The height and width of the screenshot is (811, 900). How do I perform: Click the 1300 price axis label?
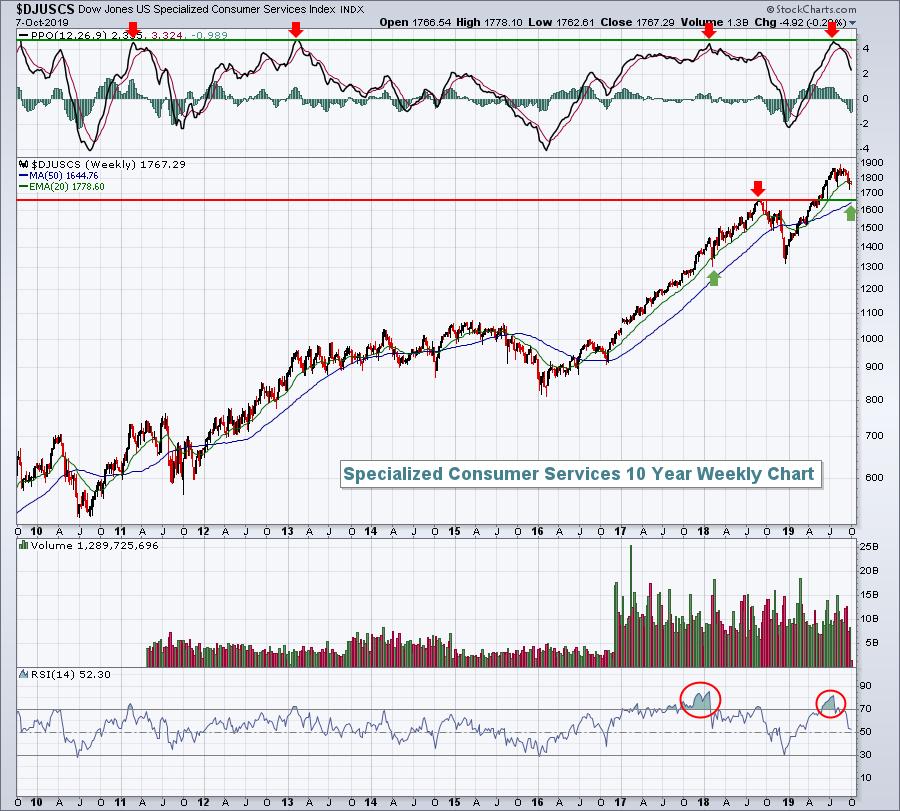871,267
